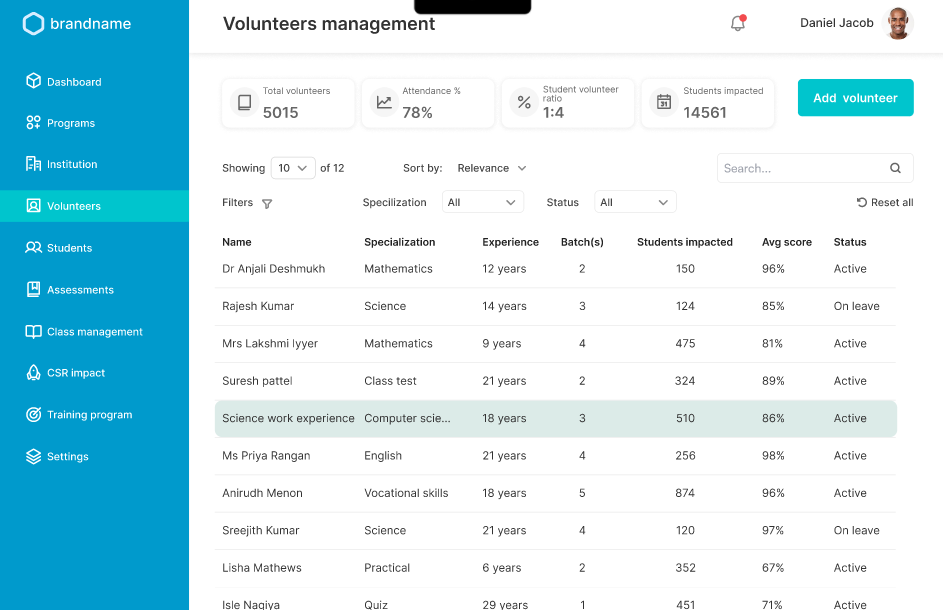Open the Sort by Relevance dropdown

pyautogui.click(x=492, y=168)
